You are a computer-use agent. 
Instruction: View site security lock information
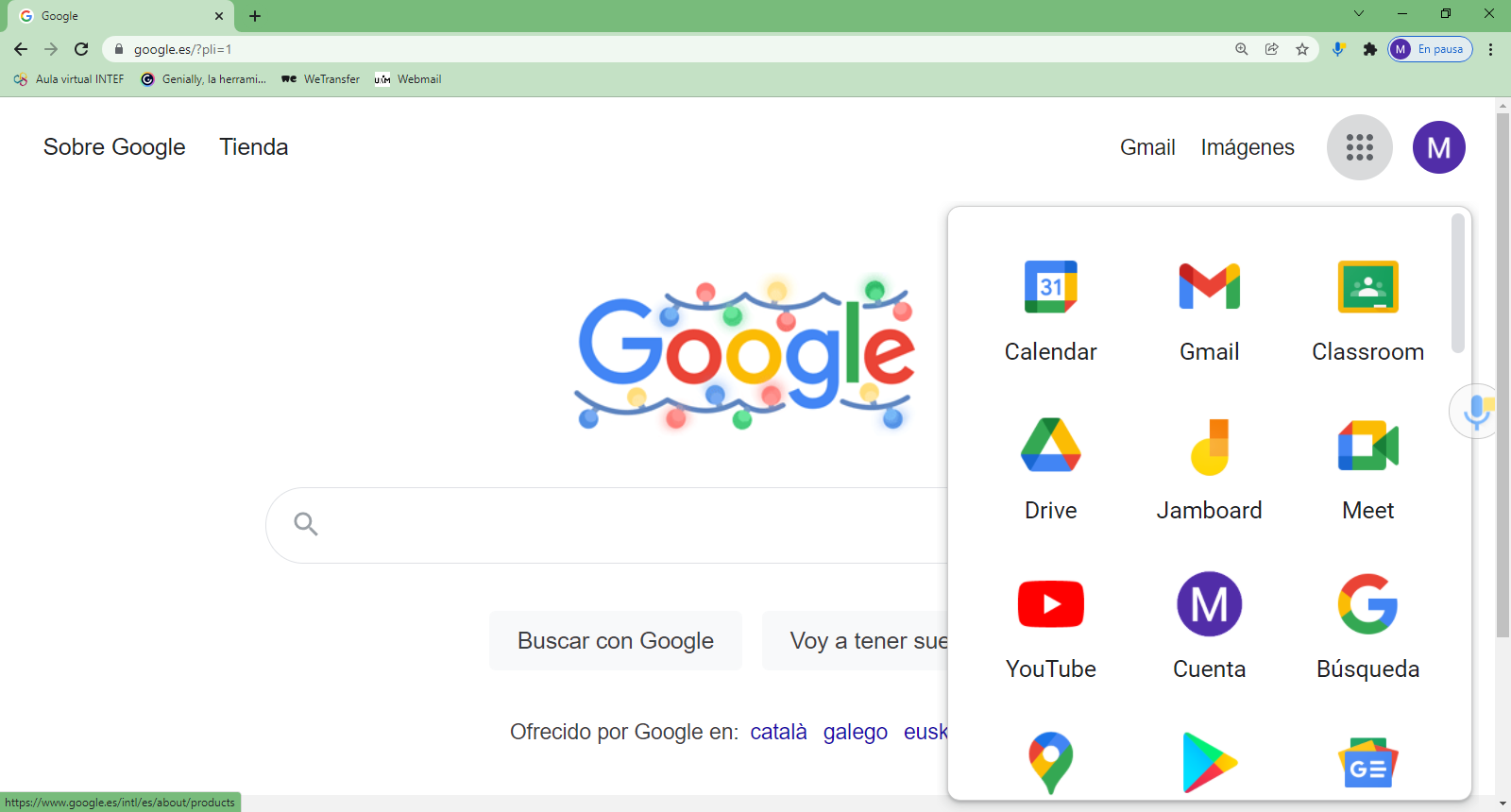[119, 49]
